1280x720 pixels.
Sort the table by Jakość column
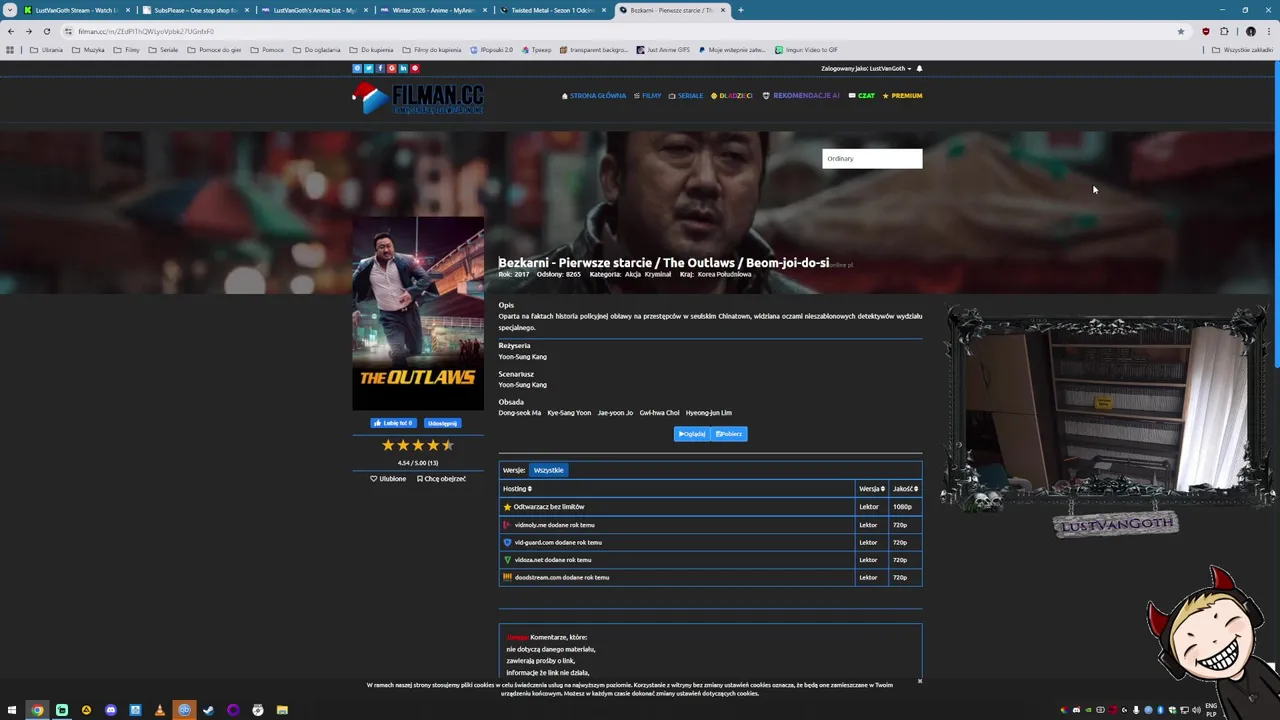(905, 489)
